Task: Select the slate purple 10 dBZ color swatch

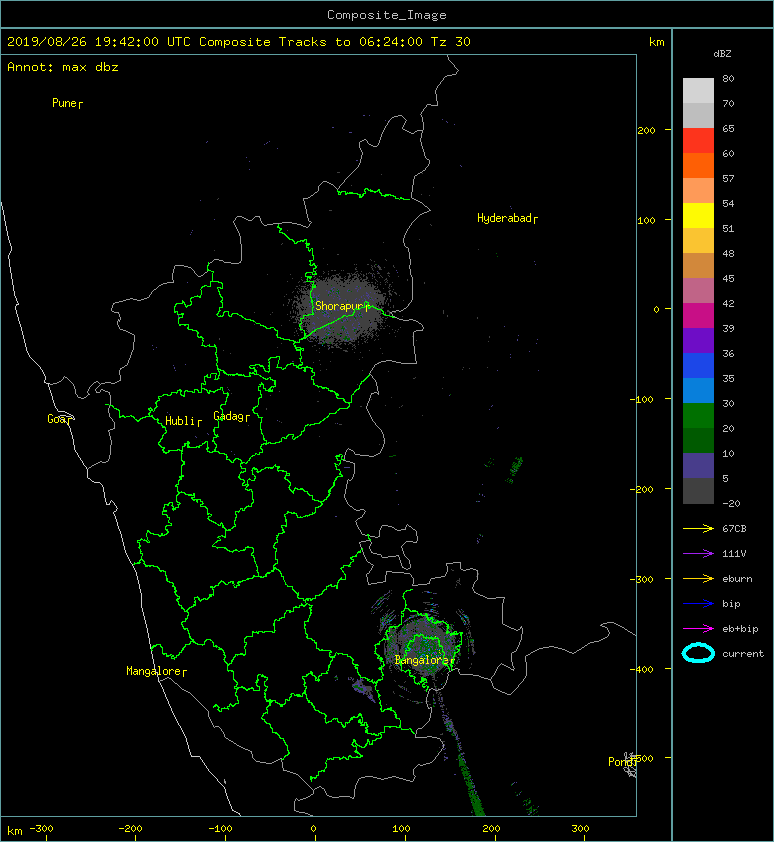Action: pyautogui.click(x=698, y=465)
